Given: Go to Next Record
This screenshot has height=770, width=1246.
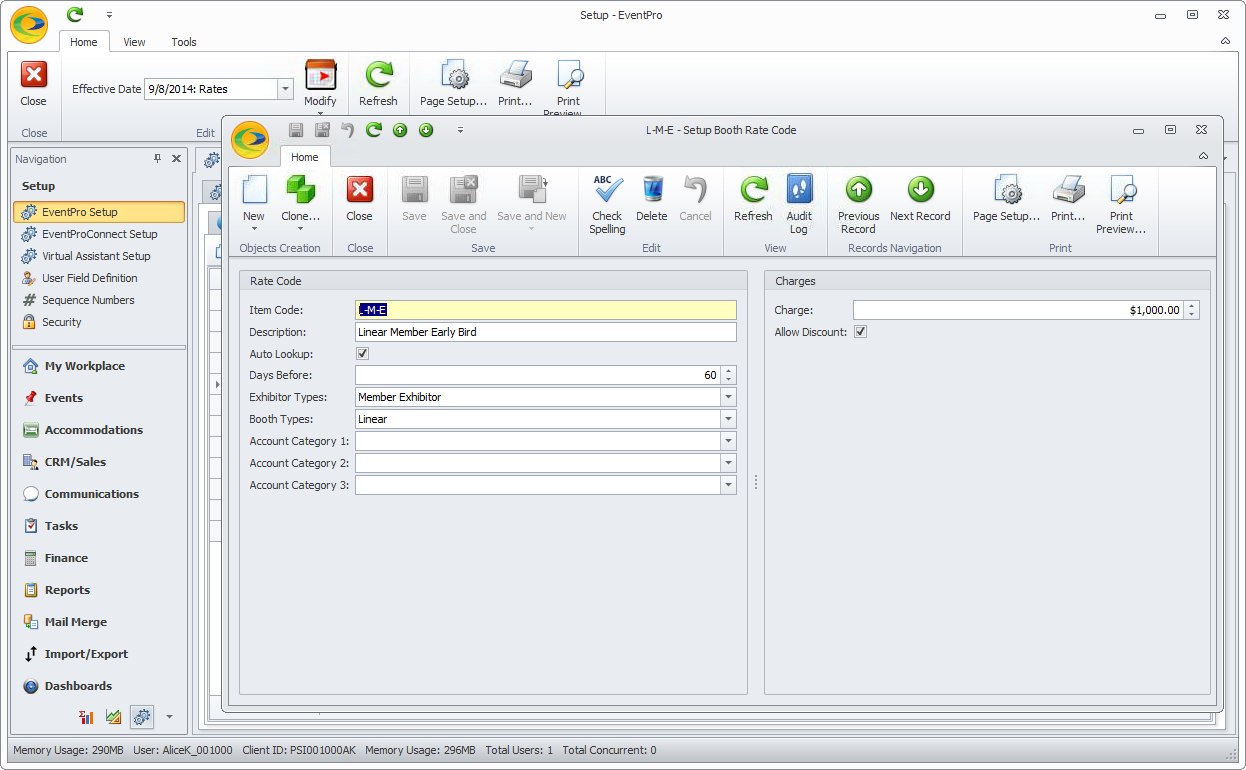Looking at the screenshot, I should [920, 198].
